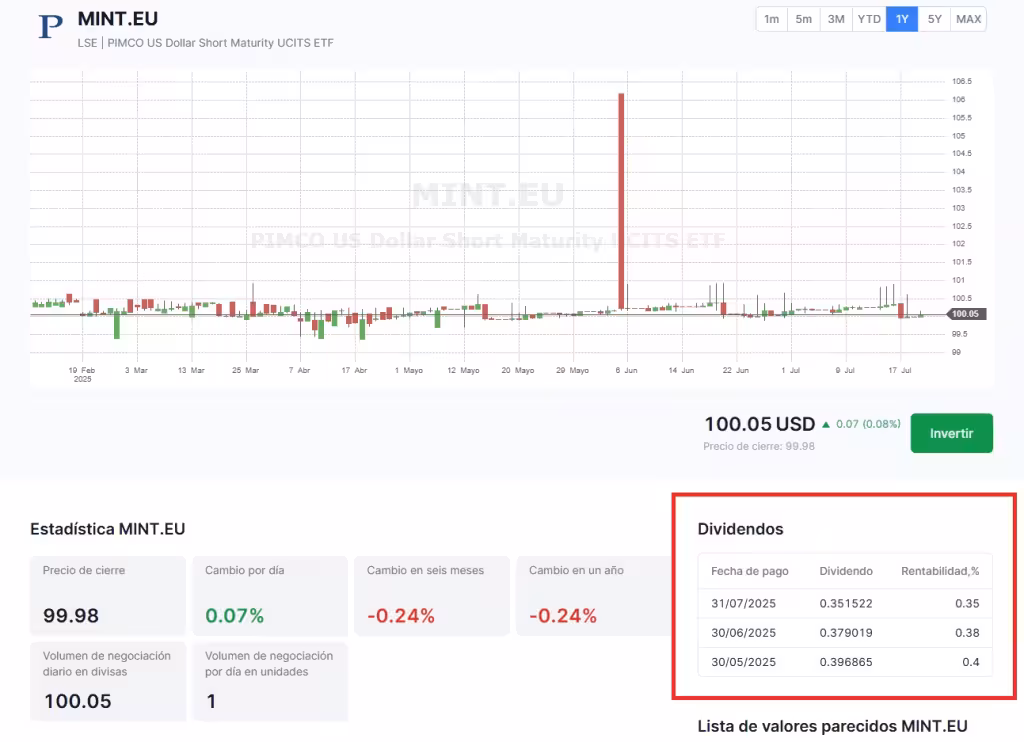The image size is (1024, 742).
Task: Select the Cambio en seis meses card
Action: point(432,596)
